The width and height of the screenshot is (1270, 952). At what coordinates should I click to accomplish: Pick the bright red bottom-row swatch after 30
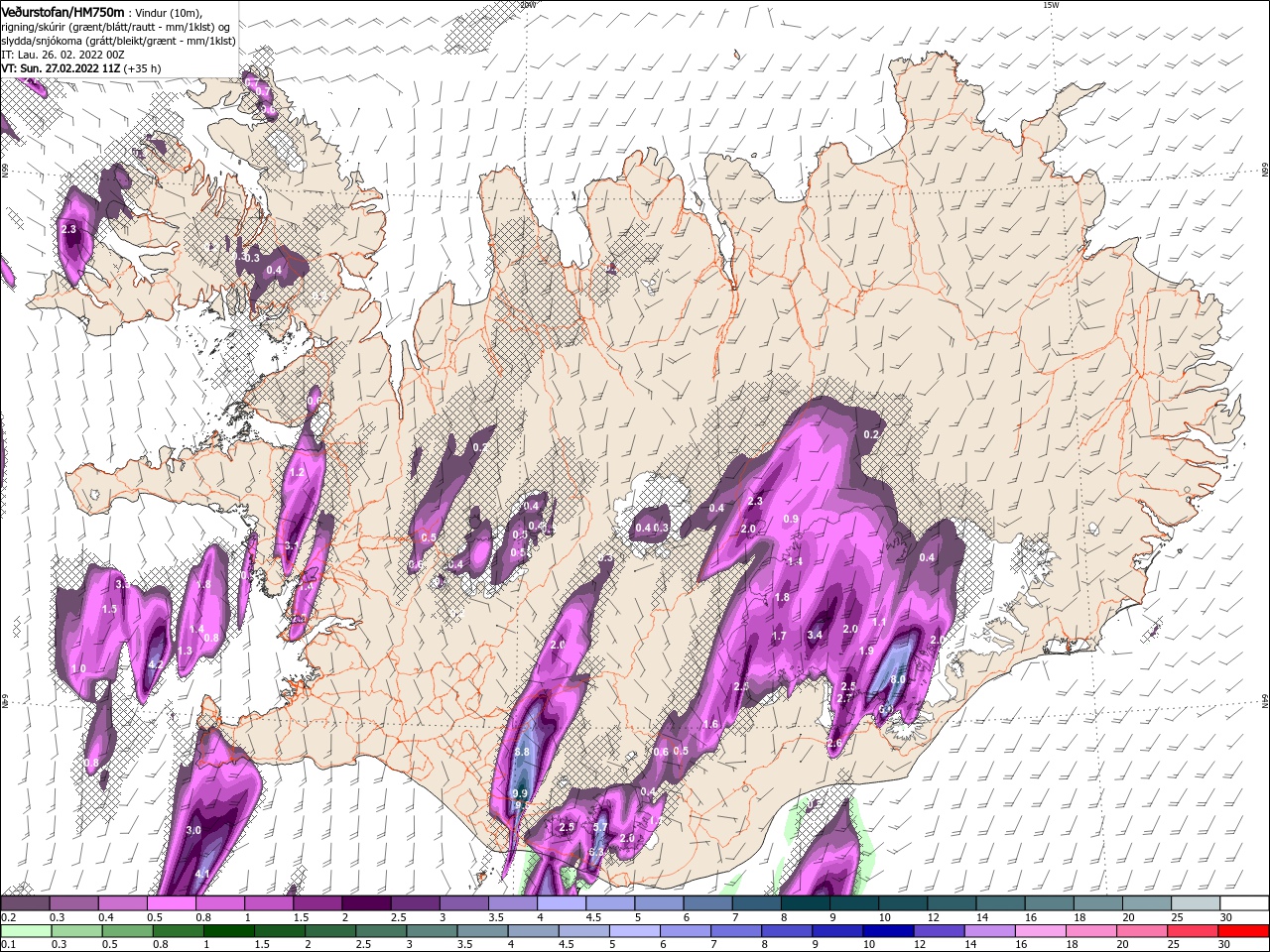(x=1244, y=931)
